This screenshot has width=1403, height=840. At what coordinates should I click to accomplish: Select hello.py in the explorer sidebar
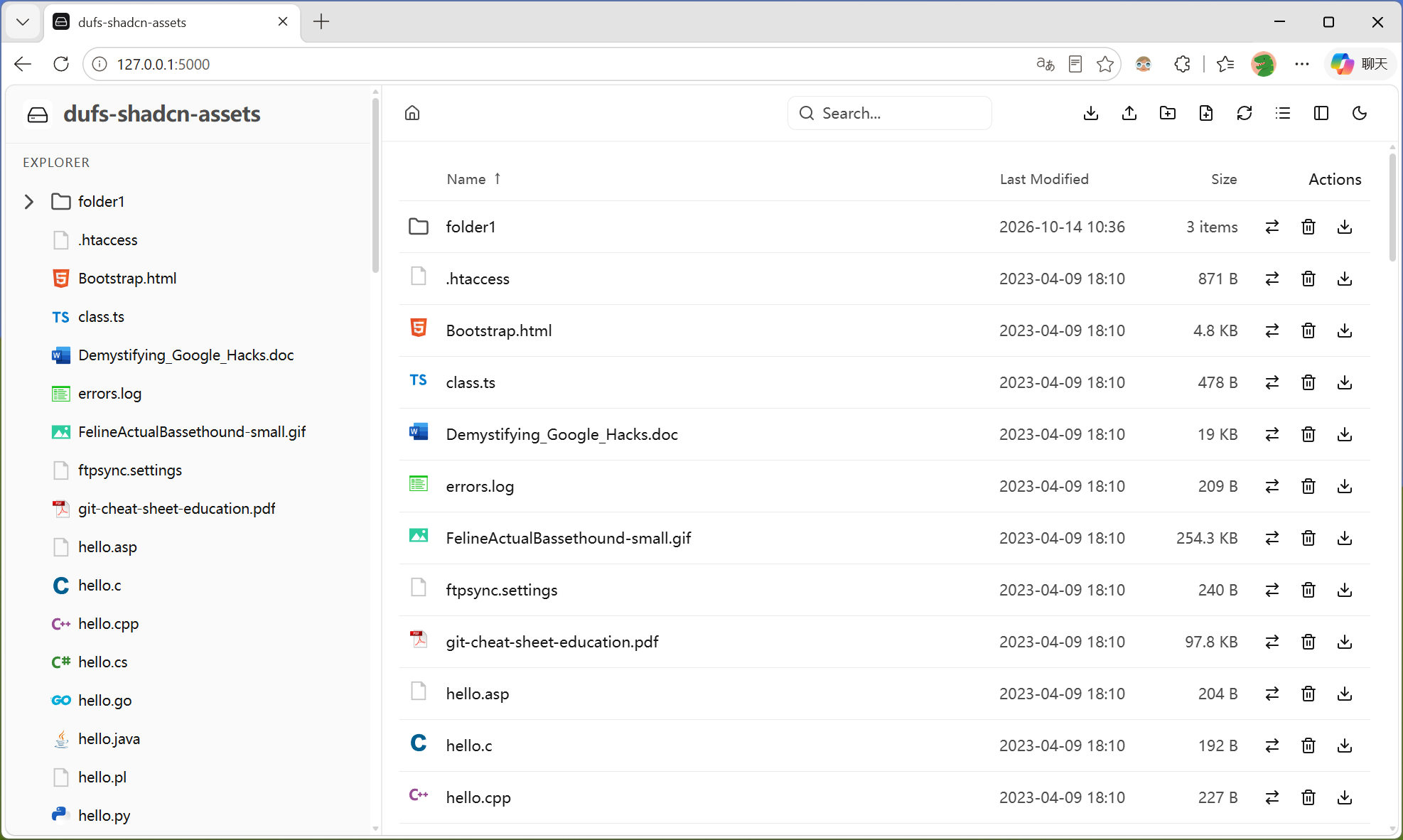(x=104, y=816)
